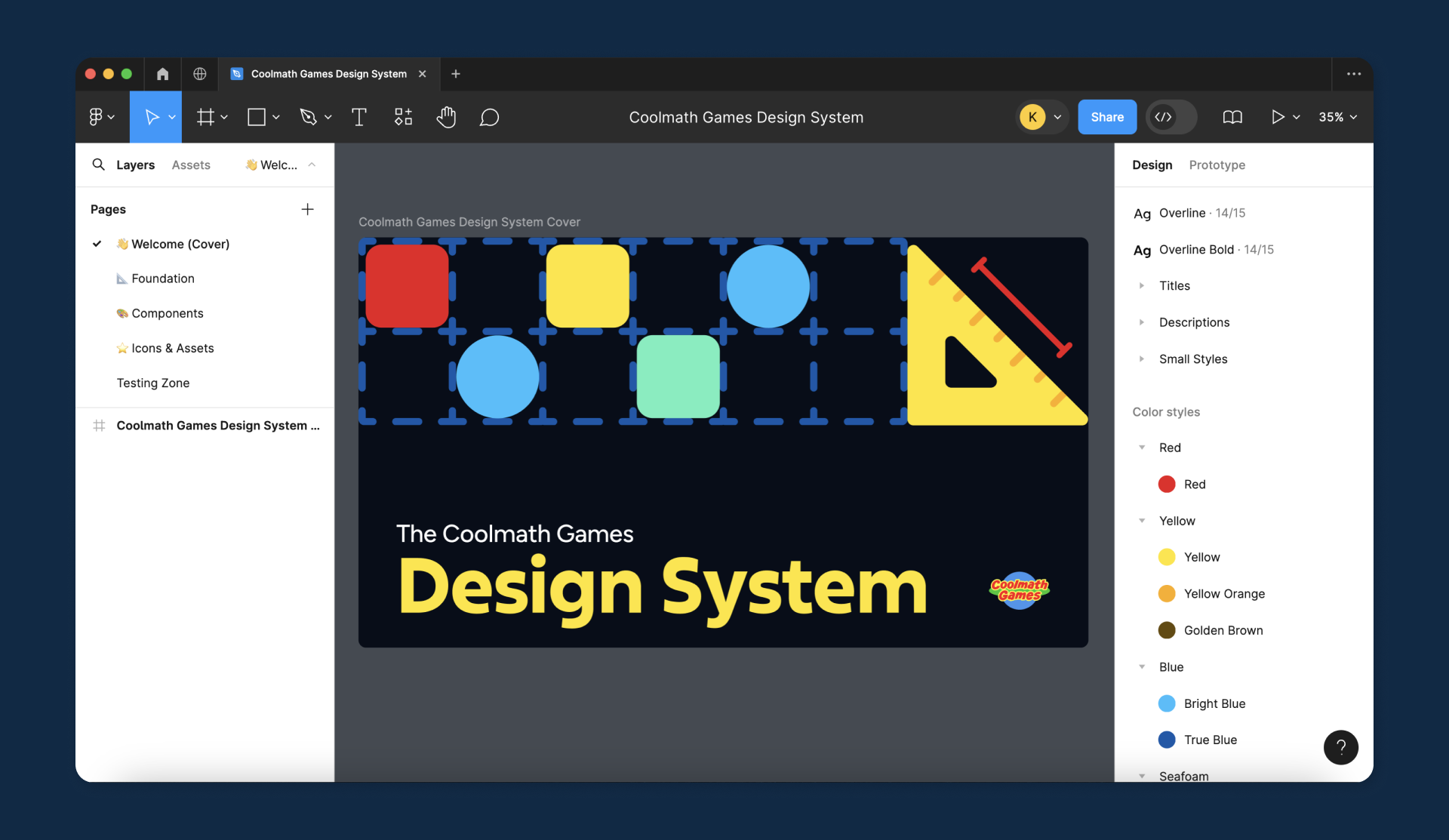The height and width of the screenshot is (840, 1449).
Task: Open the Libraries book icon
Action: coord(1232,117)
